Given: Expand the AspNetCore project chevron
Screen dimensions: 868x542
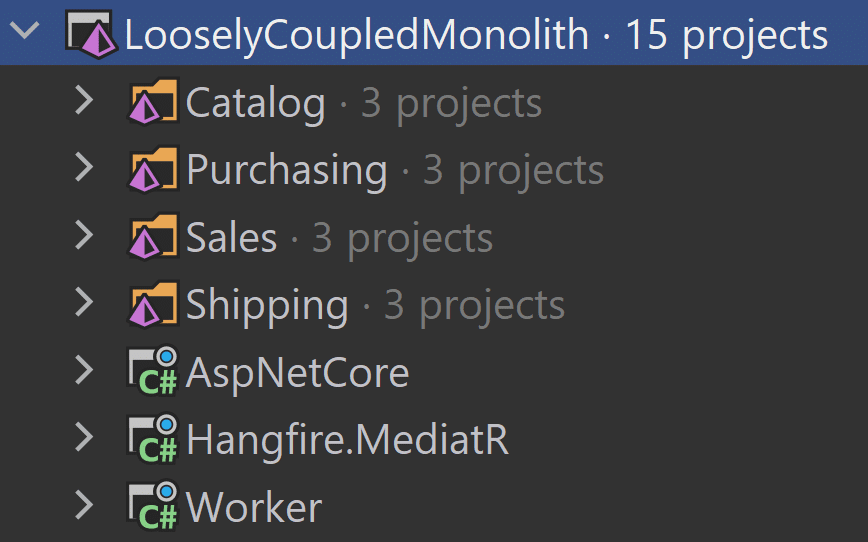Looking at the screenshot, I should tap(84, 370).
